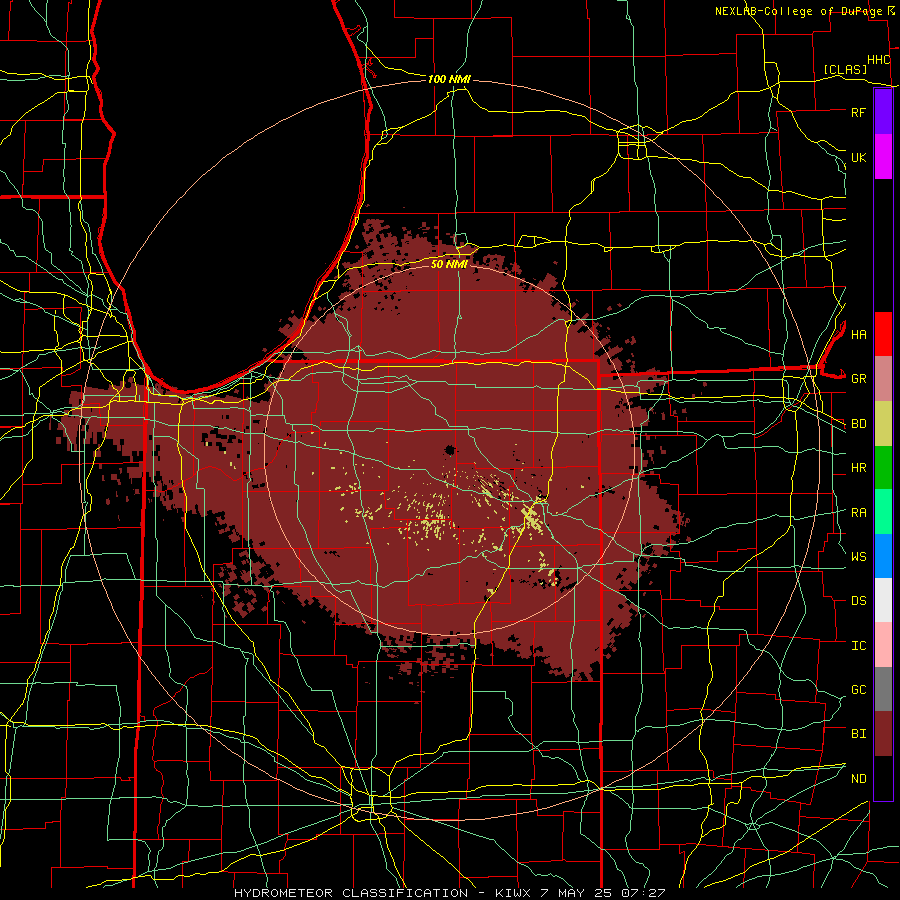Click the HR legend label
Image resolution: width=900 pixels, height=900 pixels.
tap(858, 468)
